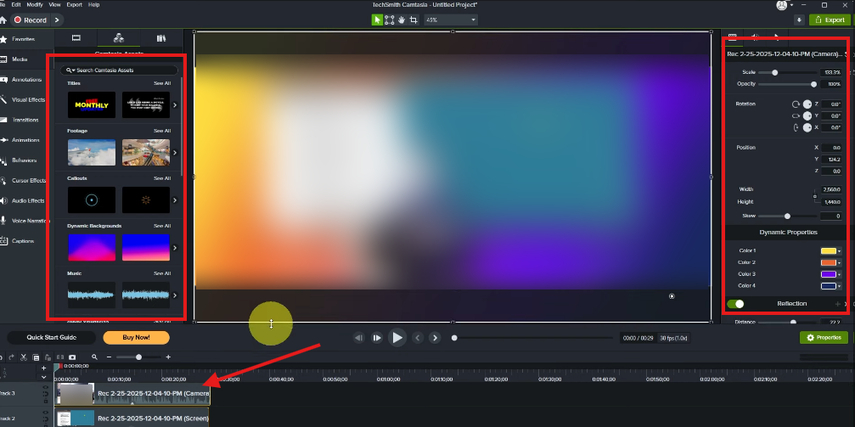Click the green Export button
The height and width of the screenshot is (427, 855).
tap(829, 20)
